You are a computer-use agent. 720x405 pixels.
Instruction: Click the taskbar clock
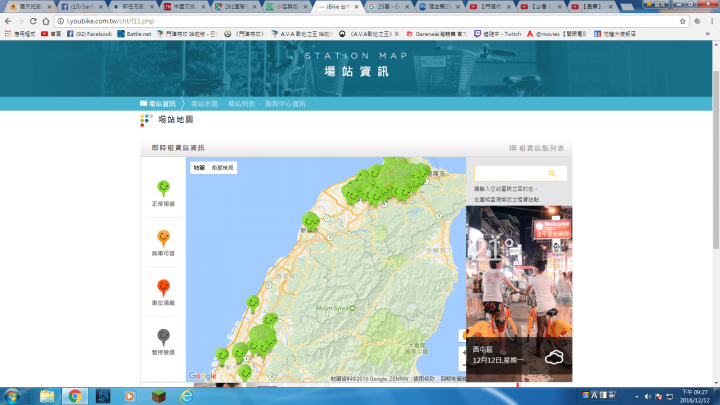tap(695, 396)
